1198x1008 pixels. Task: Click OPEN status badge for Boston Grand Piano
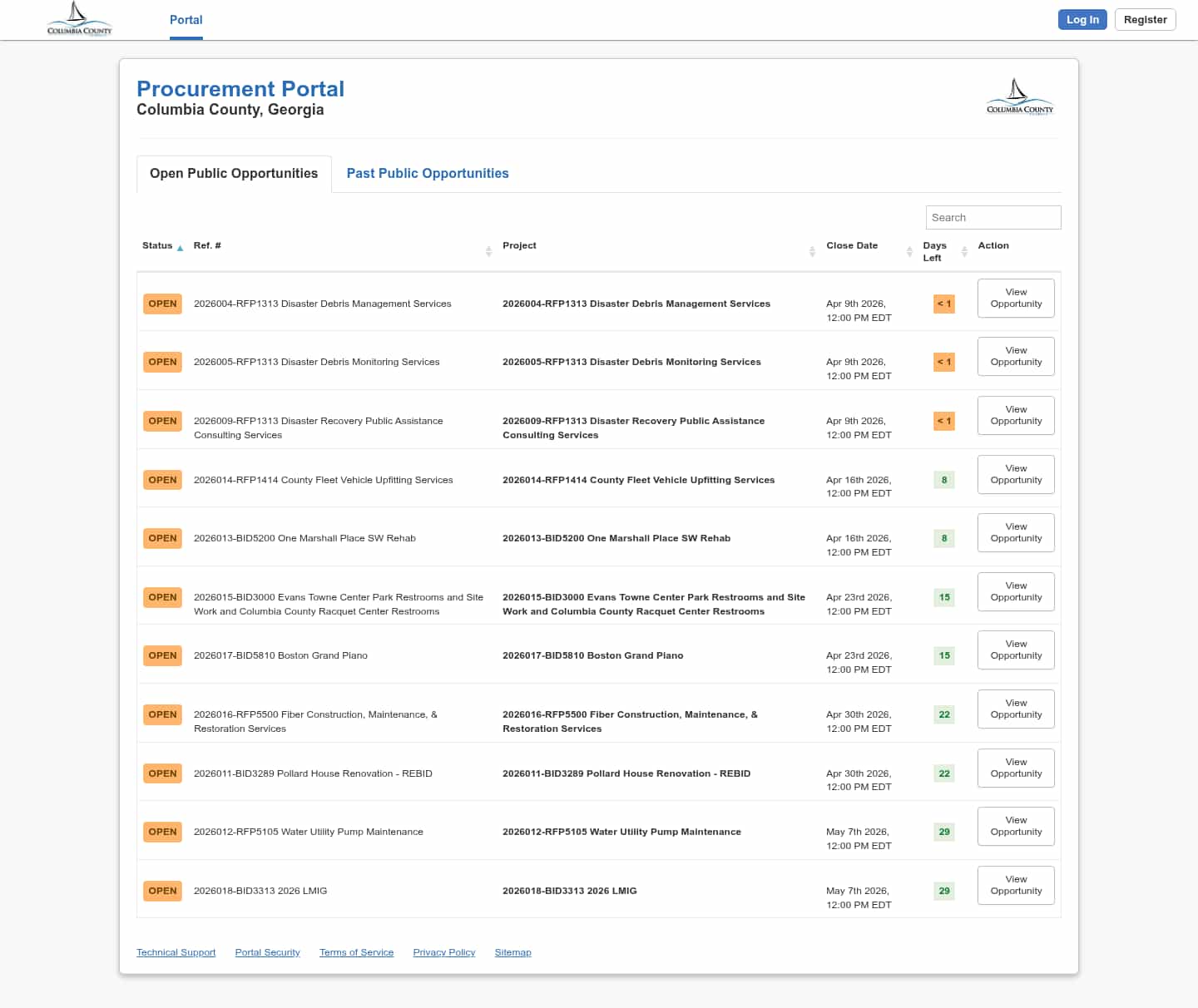coord(162,655)
